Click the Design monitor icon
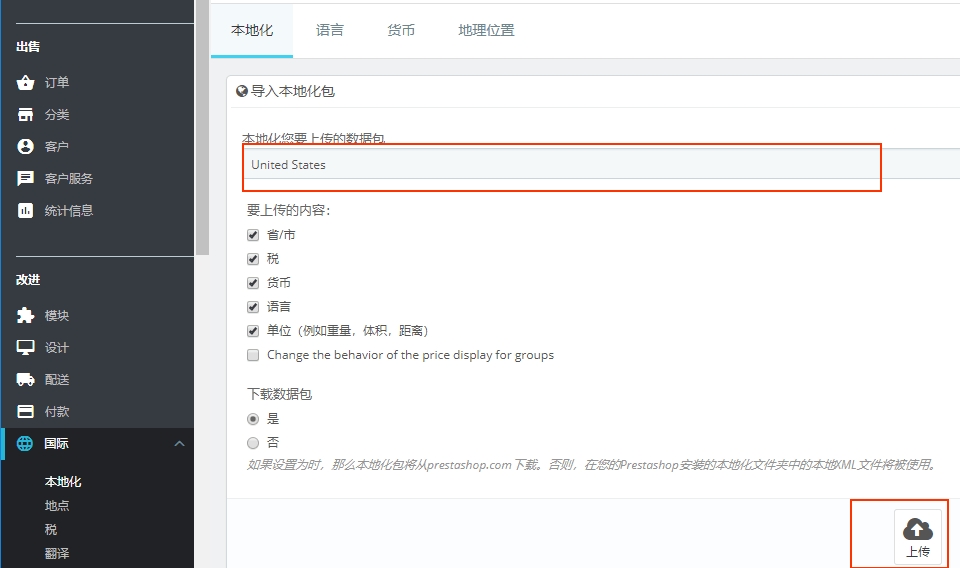 pos(26,348)
